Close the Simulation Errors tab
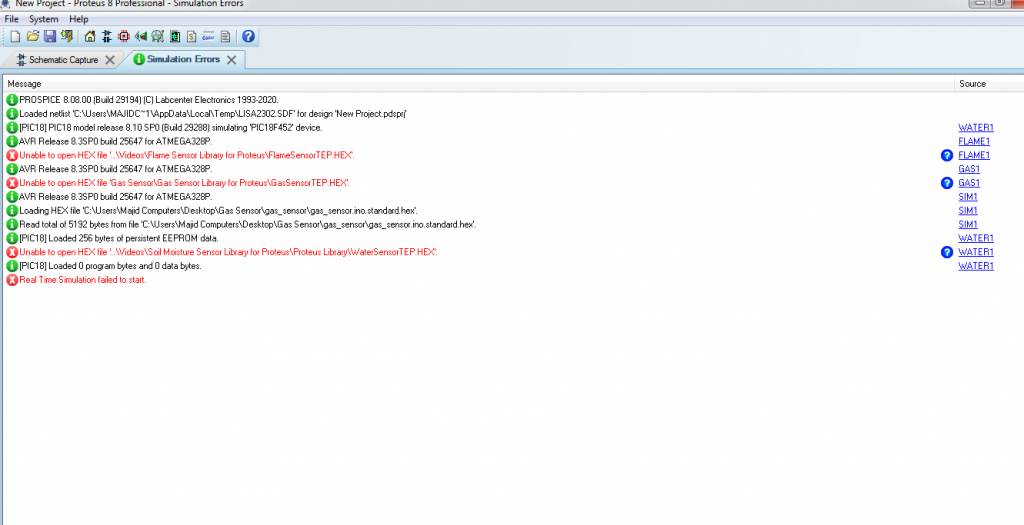This screenshot has width=1024, height=525. [231, 59]
